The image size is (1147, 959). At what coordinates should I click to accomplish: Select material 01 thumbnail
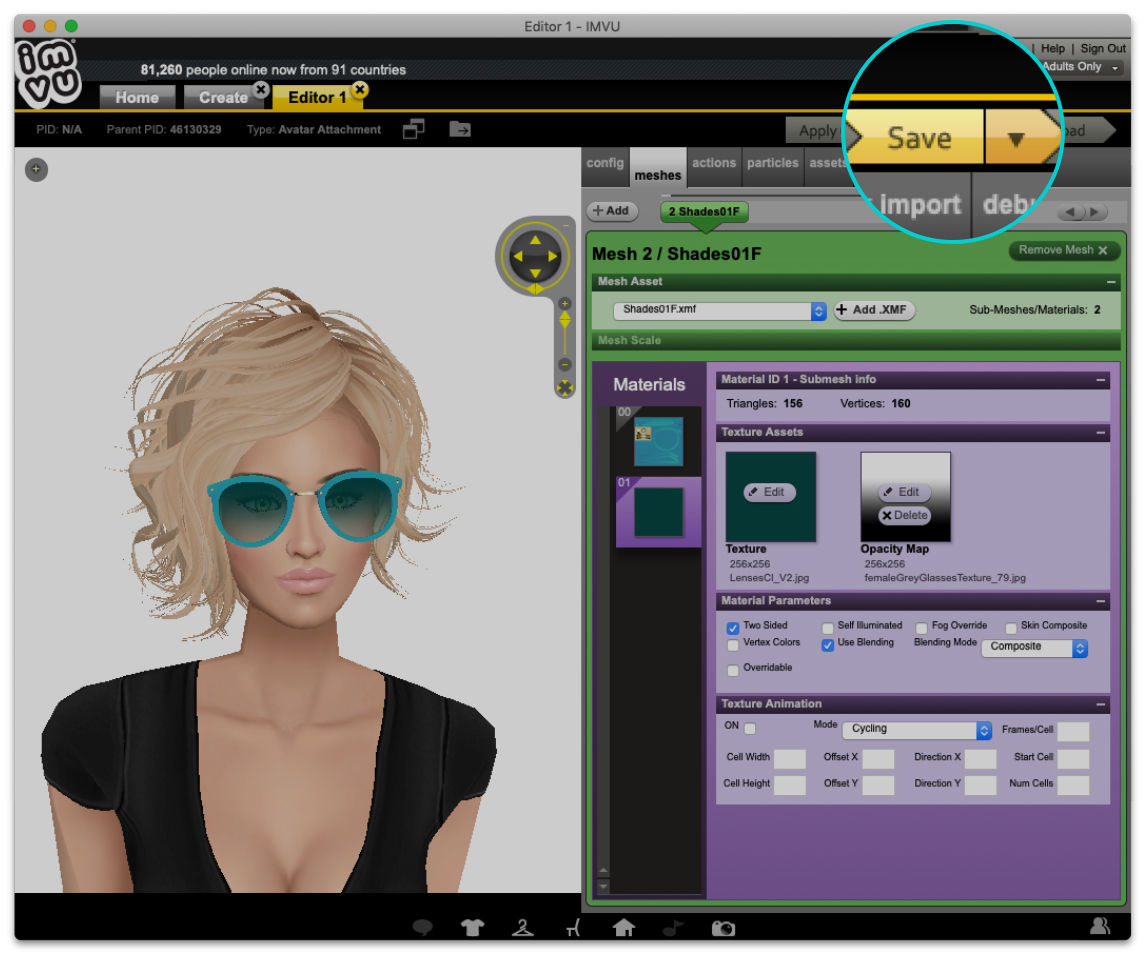point(658,513)
